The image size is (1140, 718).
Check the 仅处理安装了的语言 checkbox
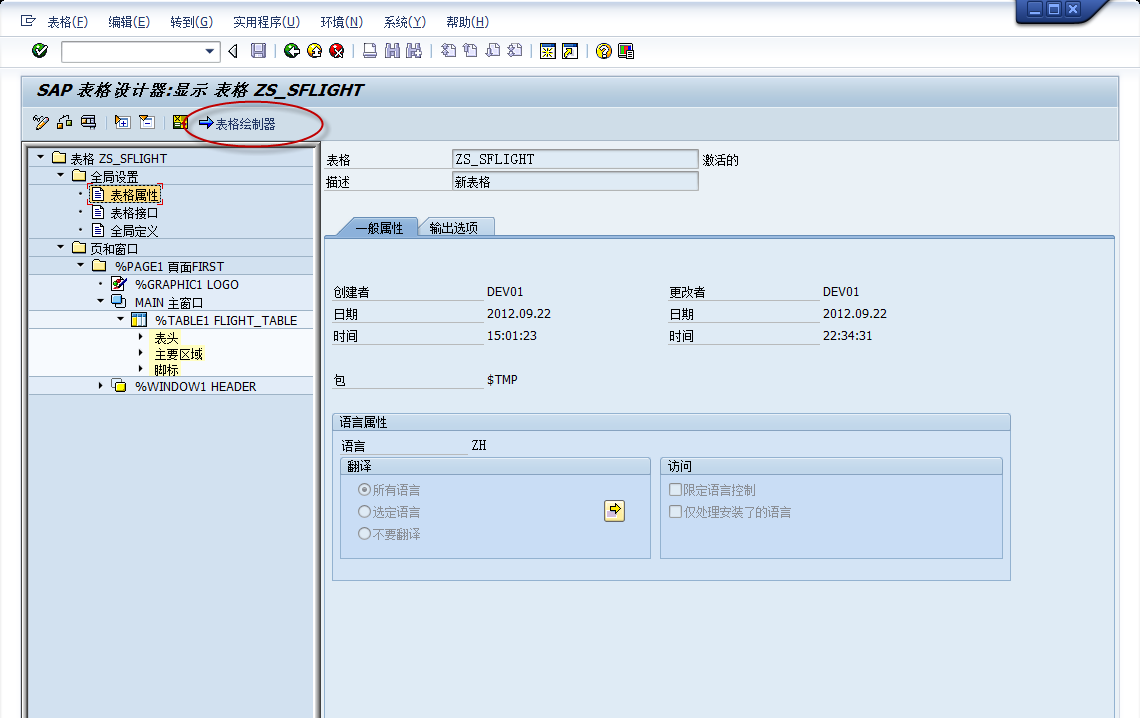pyautogui.click(x=675, y=512)
